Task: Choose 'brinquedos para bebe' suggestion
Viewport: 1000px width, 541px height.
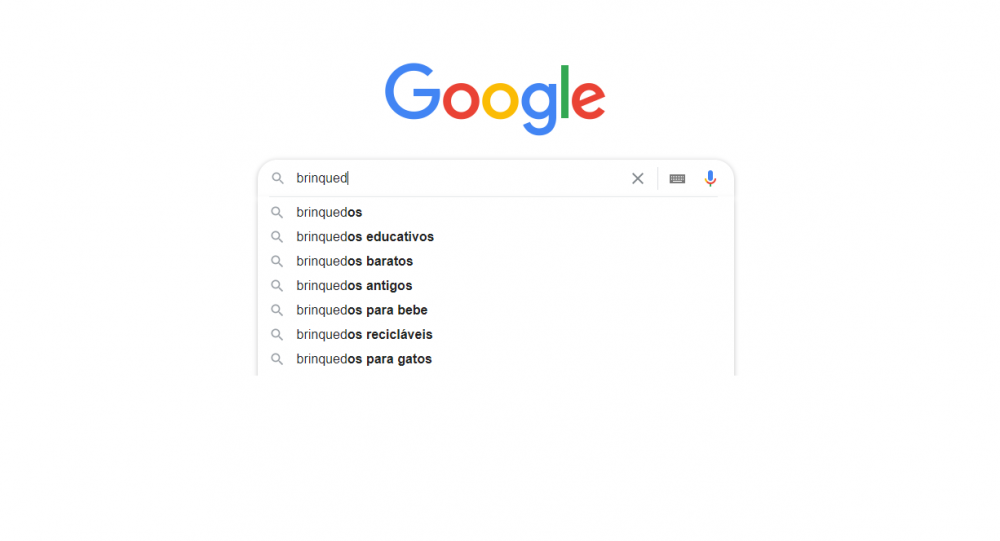Action: 362,310
